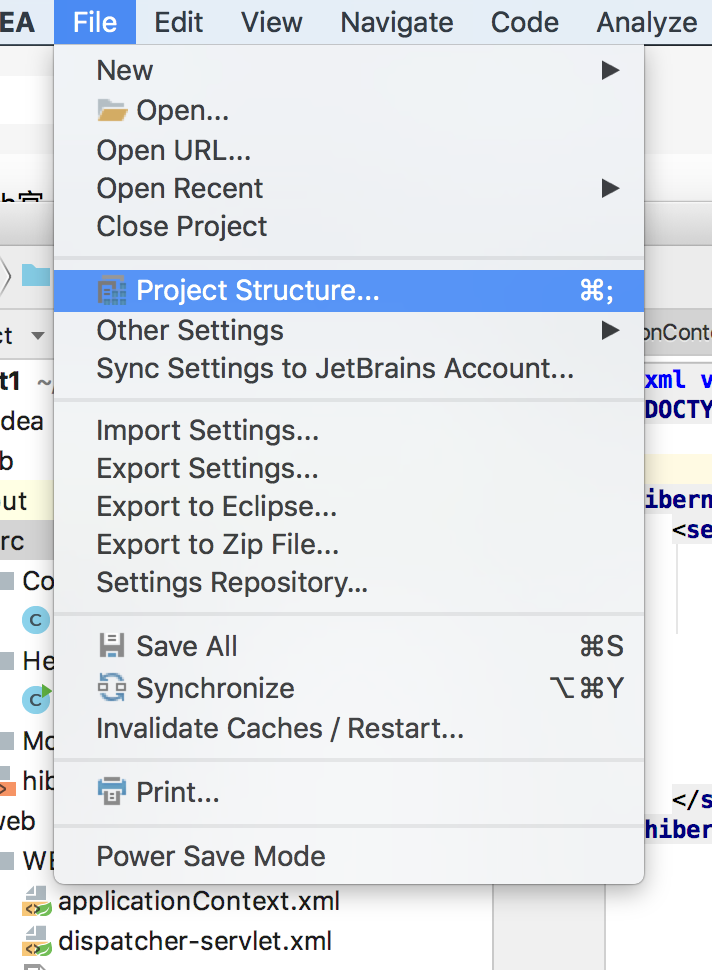Select applicationContext.xml in project tree
The width and height of the screenshot is (712, 970).
click(199, 901)
